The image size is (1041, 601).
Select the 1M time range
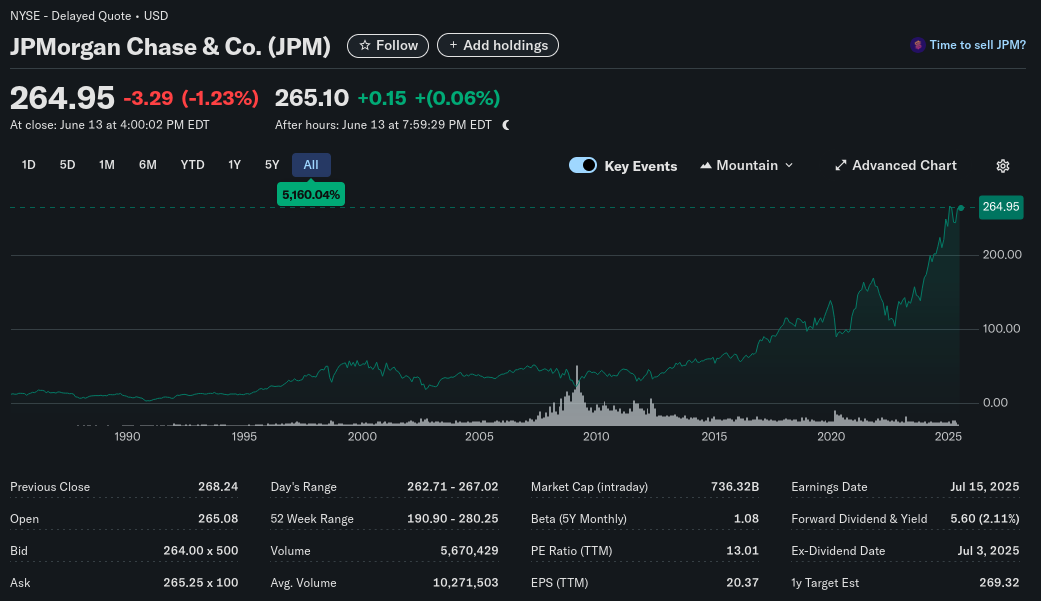(x=107, y=165)
